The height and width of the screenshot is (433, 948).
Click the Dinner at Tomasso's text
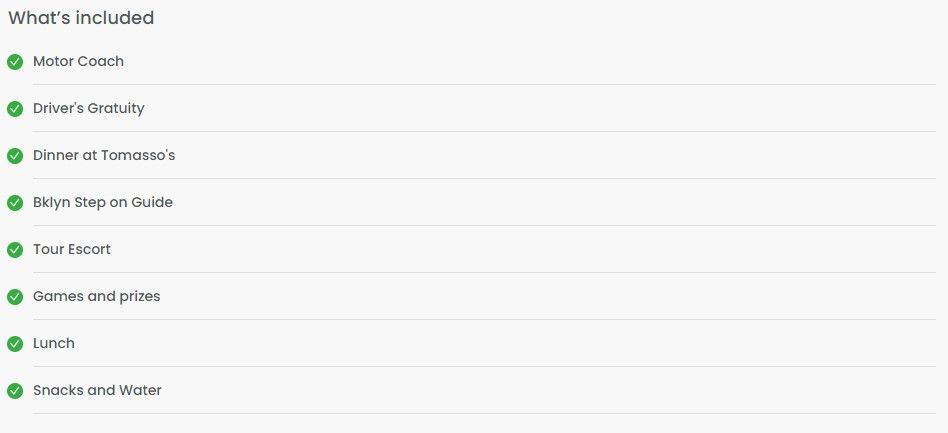click(104, 155)
